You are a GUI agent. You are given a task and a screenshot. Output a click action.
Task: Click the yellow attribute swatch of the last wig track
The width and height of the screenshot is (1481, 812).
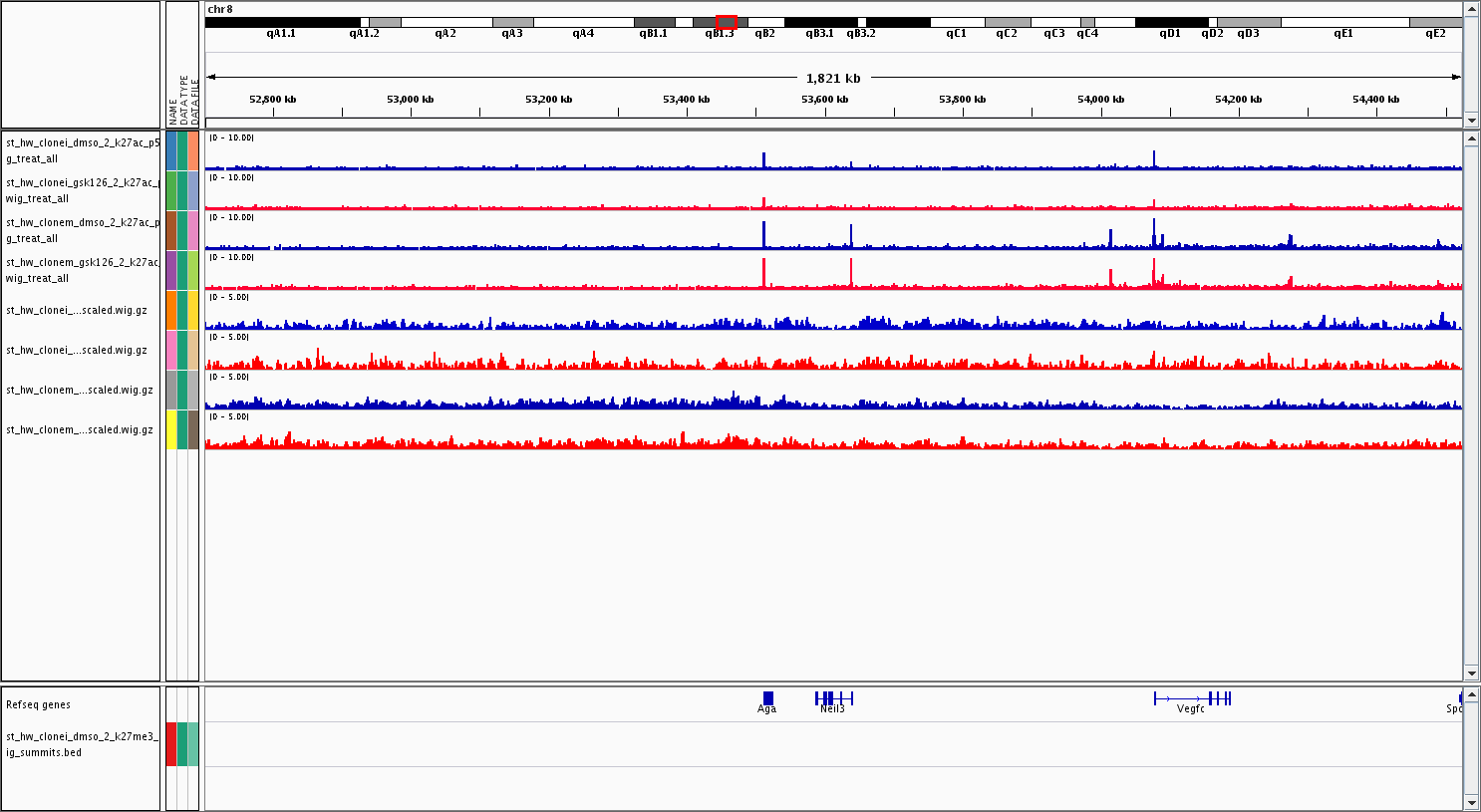(x=171, y=429)
